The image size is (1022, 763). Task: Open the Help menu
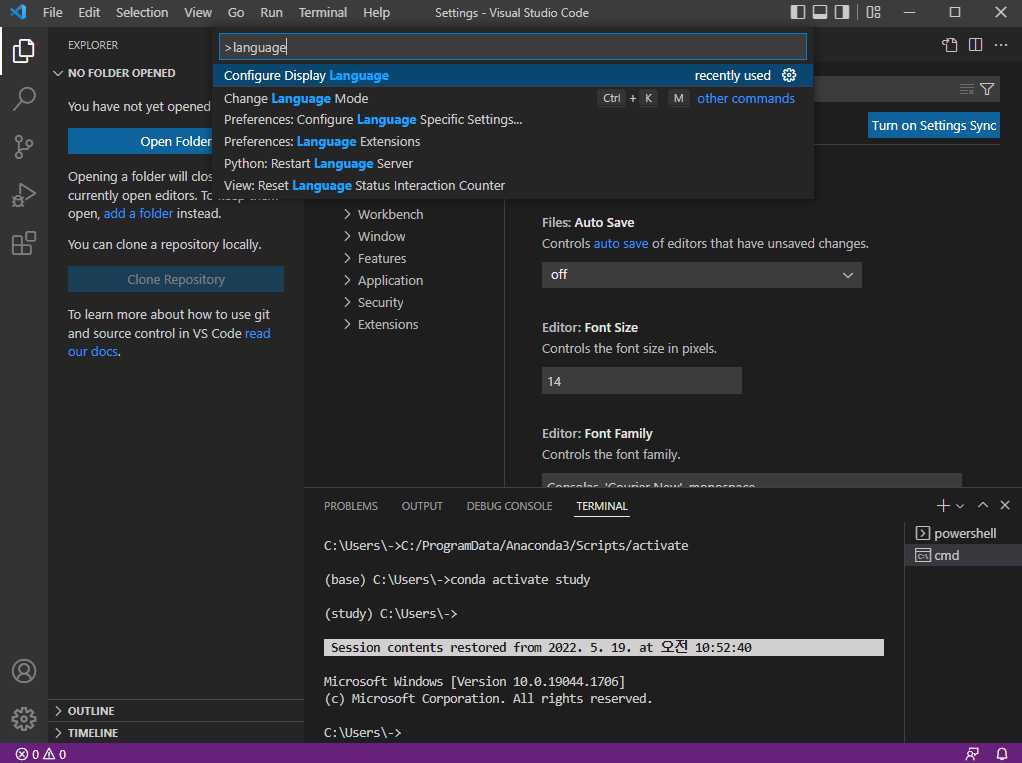[376, 12]
